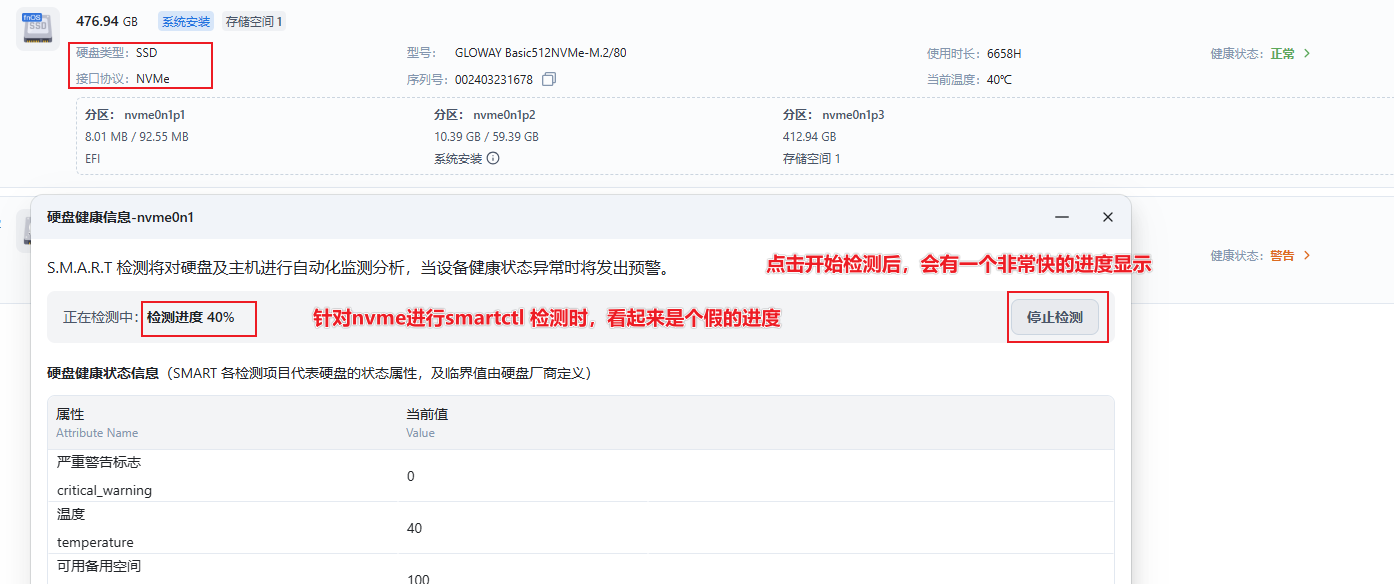Click the 8.01 MB / 92.55 MB usage
The width and height of the screenshot is (1394, 584).
pyautogui.click(x=137, y=137)
